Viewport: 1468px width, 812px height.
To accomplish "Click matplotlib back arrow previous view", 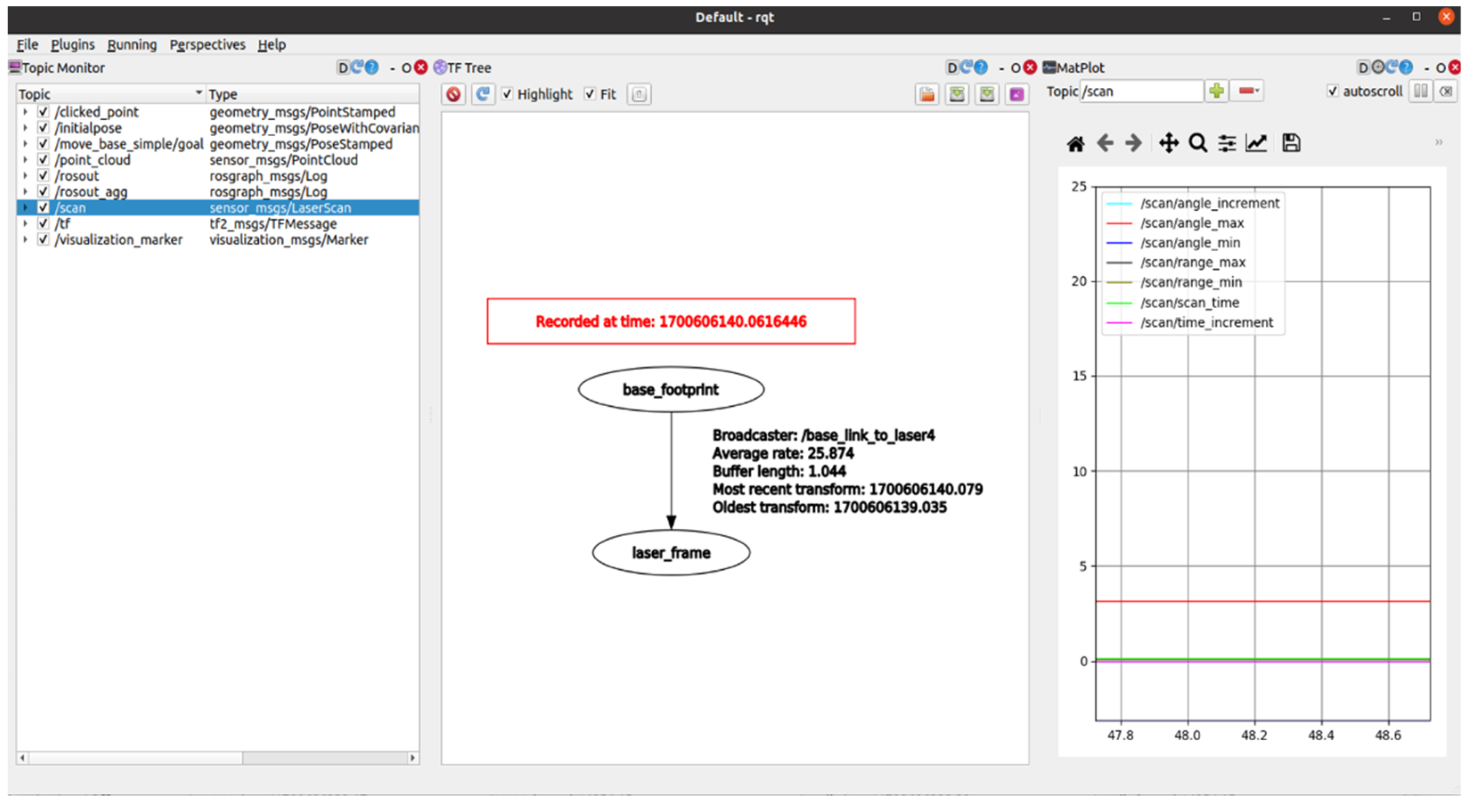I will pos(1104,143).
